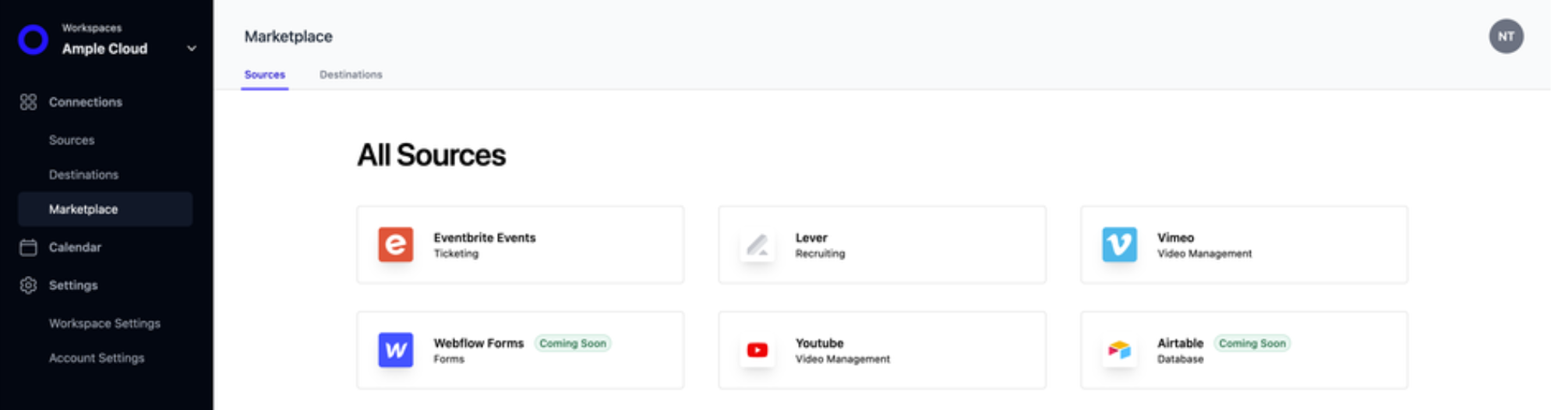Image resolution: width=1568 pixels, height=410 pixels.
Task: Click the Youtube logo icon
Action: (x=757, y=350)
